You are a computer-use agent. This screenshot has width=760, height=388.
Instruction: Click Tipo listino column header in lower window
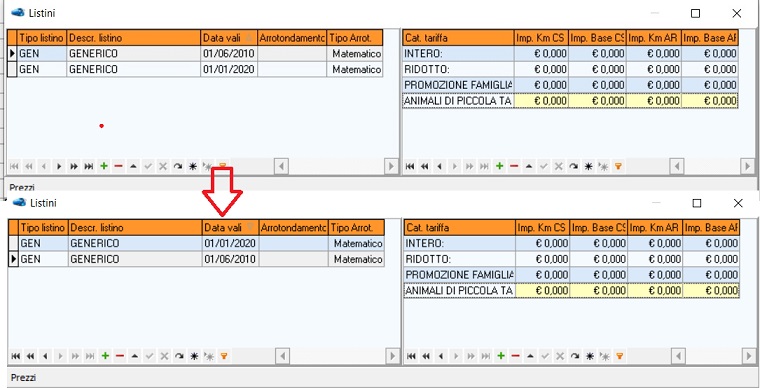(x=44, y=228)
